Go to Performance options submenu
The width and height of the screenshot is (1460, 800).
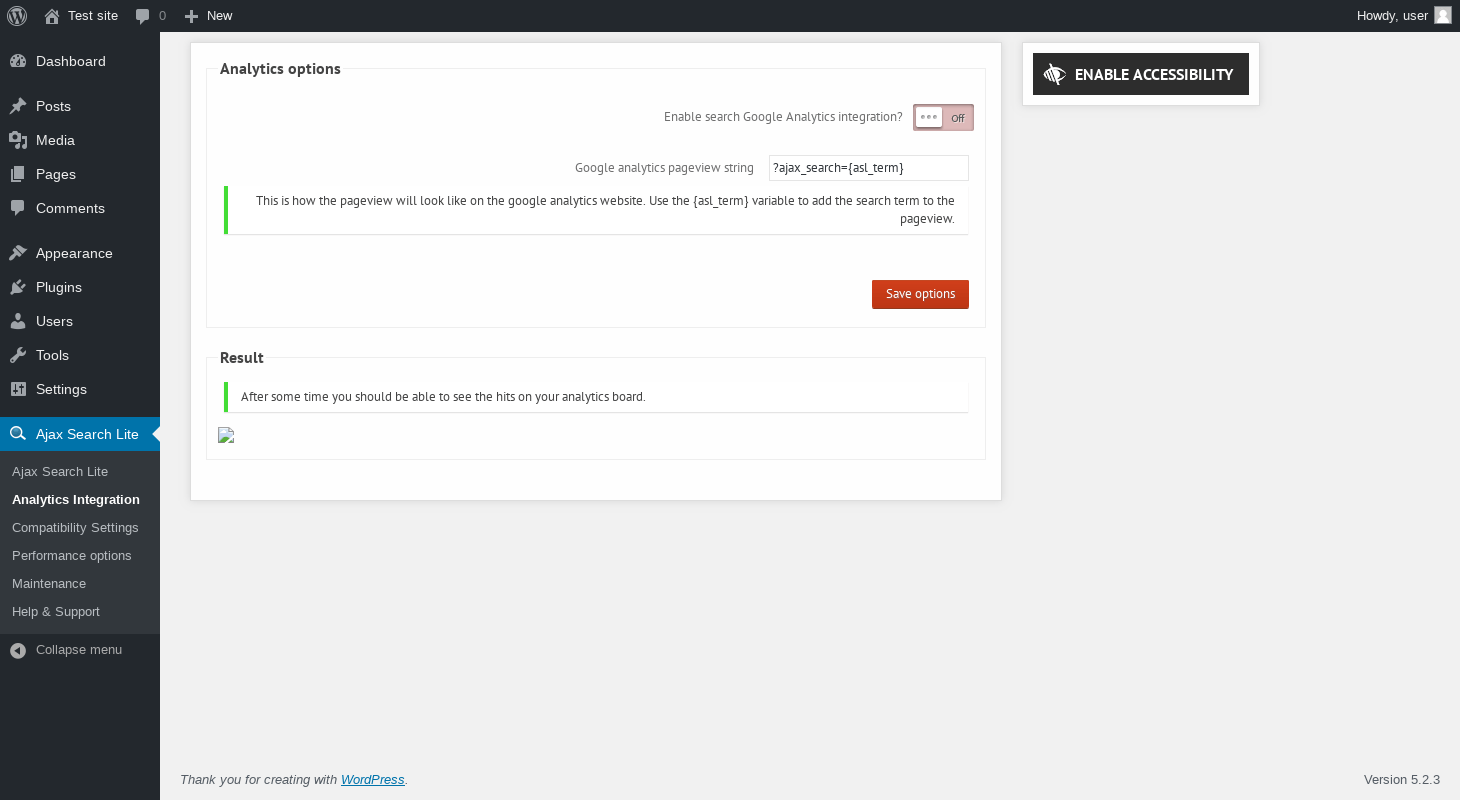[x=72, y=555]
